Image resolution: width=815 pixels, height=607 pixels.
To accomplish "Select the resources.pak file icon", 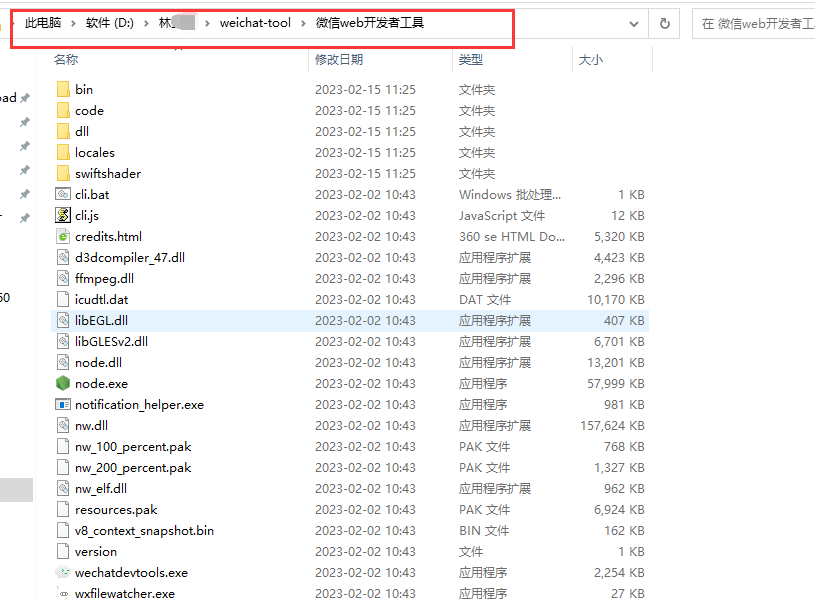I will pos(63,509).
